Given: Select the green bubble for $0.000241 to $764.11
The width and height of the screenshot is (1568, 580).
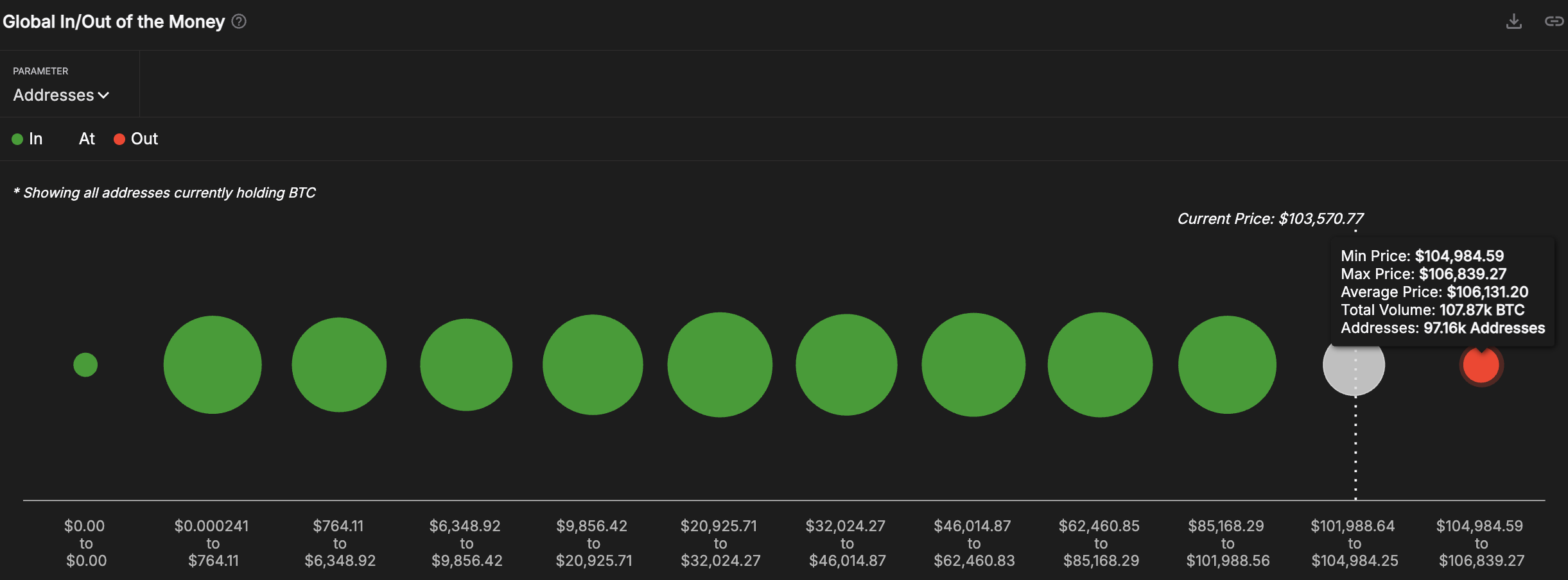Looking at the screenshot, I should (213, 364).
